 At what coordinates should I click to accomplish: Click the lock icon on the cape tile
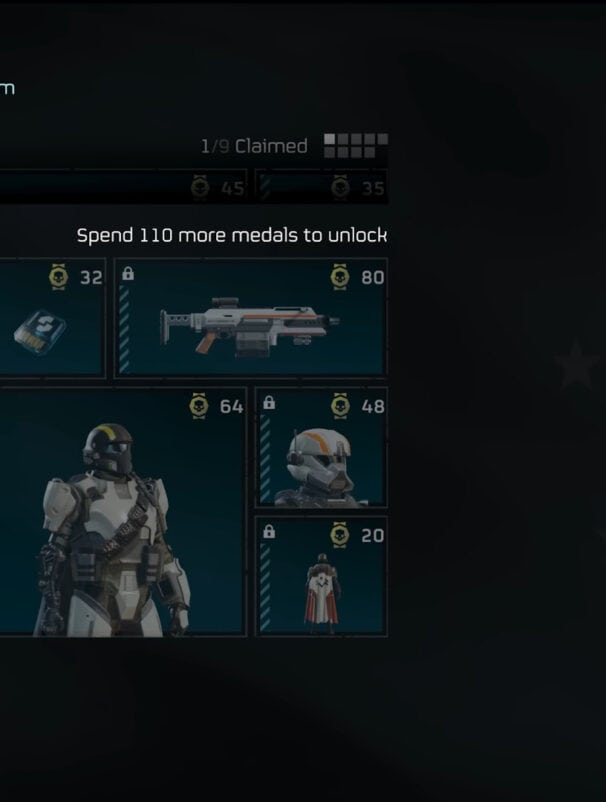click(269, 532)
